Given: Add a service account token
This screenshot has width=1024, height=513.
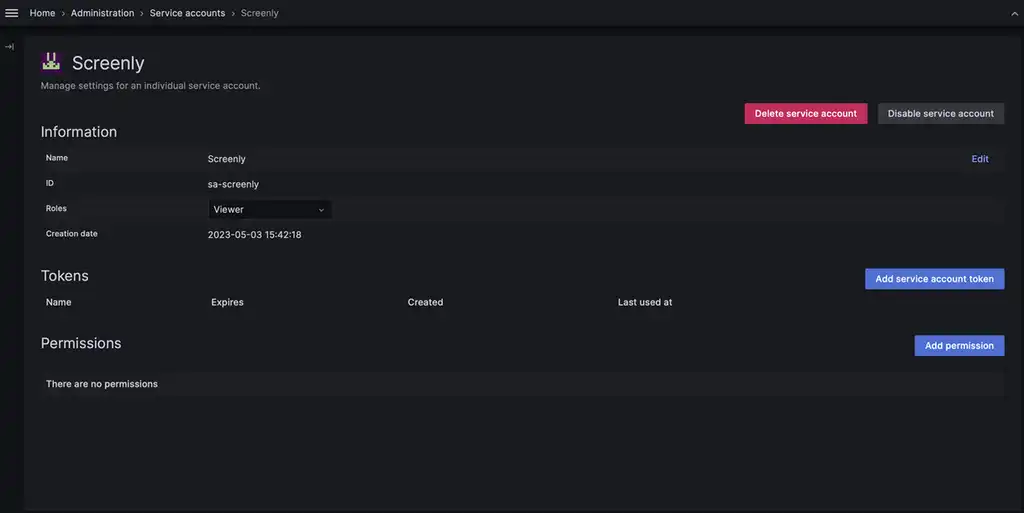Looking at the screenshot, I should tap(935, 279).
